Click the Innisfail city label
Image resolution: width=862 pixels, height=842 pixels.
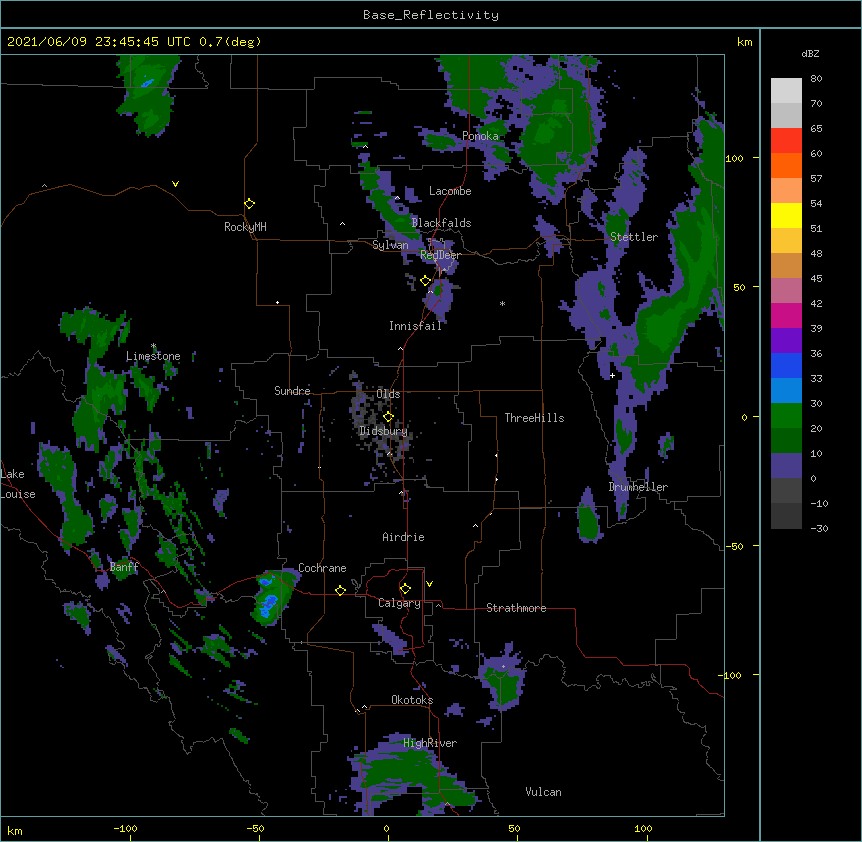click(415, 326)
